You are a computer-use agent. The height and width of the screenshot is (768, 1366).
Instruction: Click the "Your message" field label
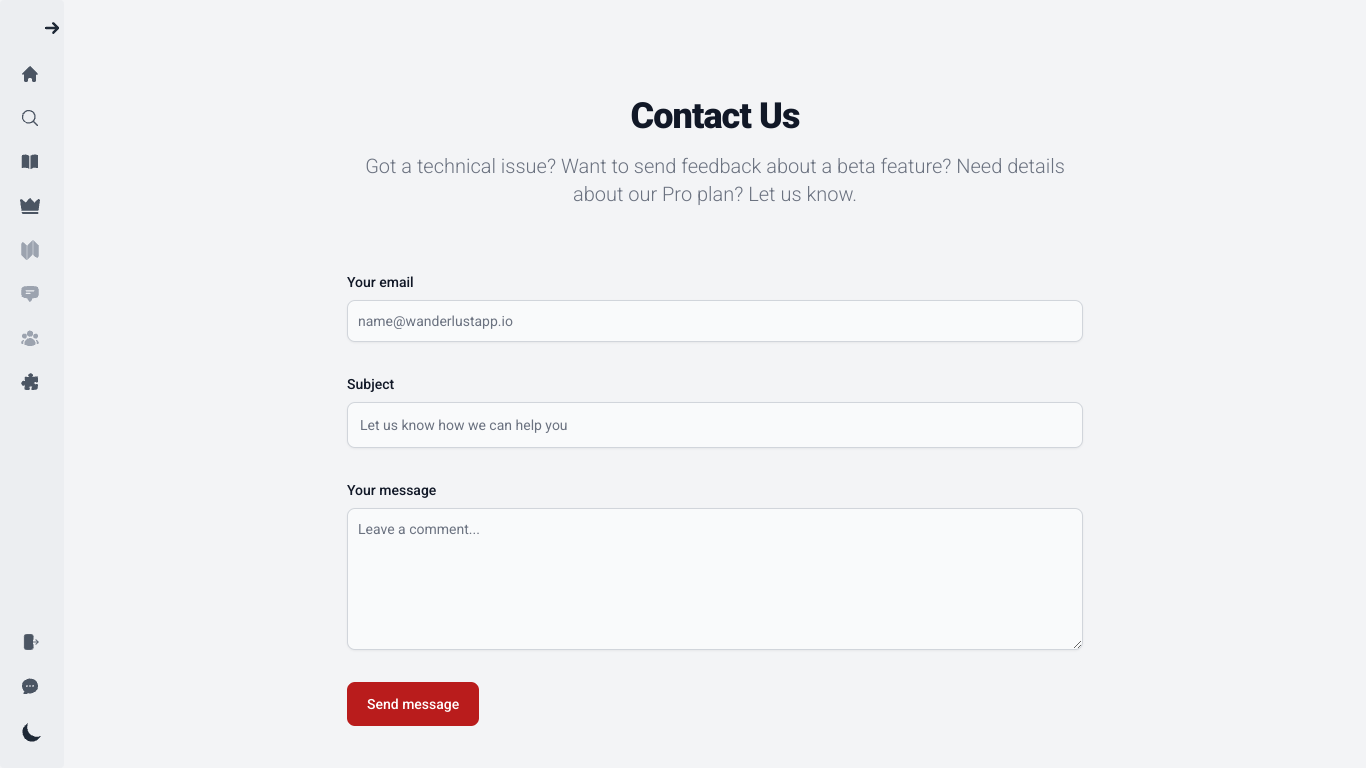[x=392, y=490]
